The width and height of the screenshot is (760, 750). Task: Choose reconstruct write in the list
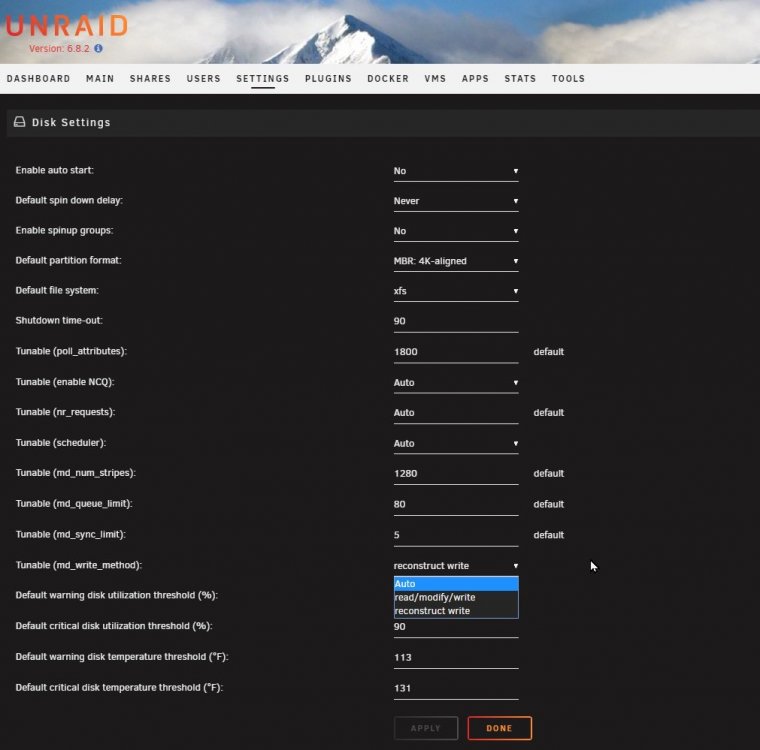[456, 611]
